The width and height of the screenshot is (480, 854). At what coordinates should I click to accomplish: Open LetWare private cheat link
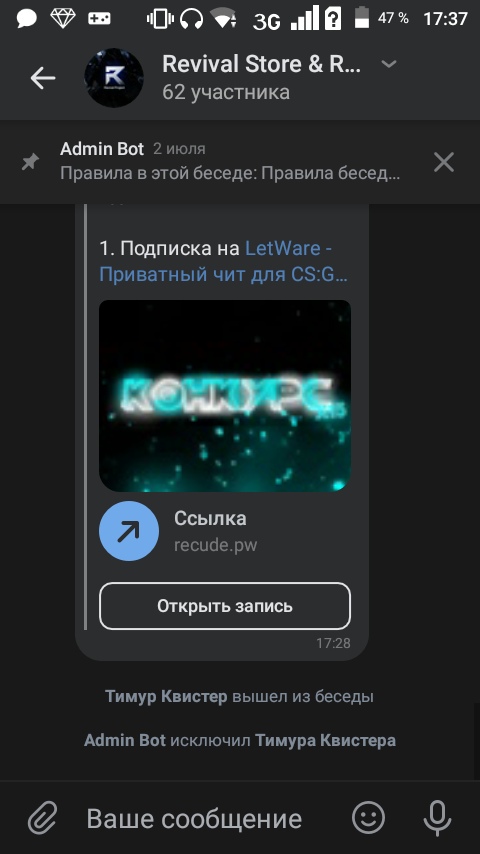click(223, 261)
